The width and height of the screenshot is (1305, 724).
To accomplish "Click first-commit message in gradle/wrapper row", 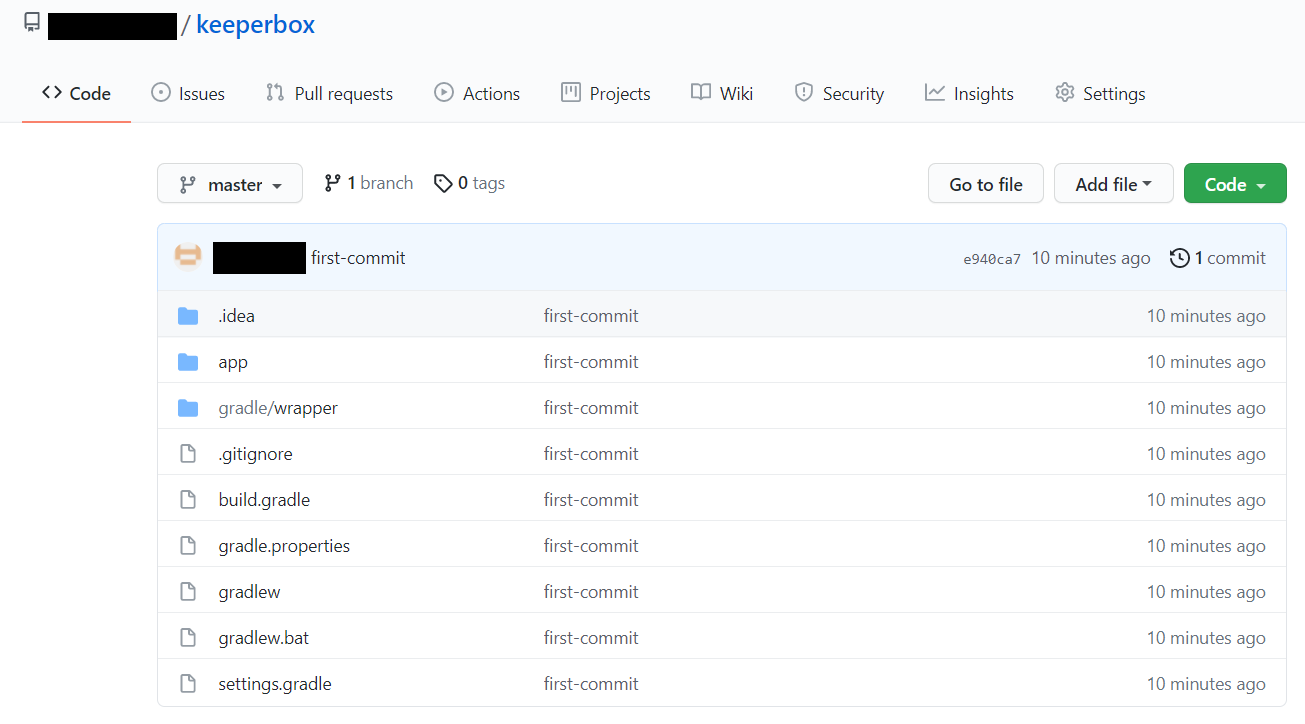I will 591,408.
